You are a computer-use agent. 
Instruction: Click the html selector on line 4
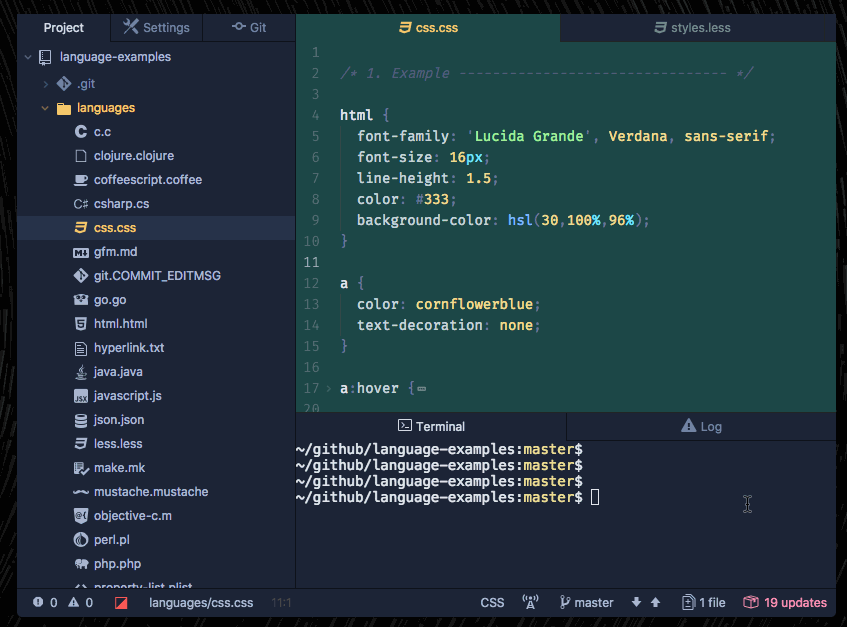click(x=356, y=115)
